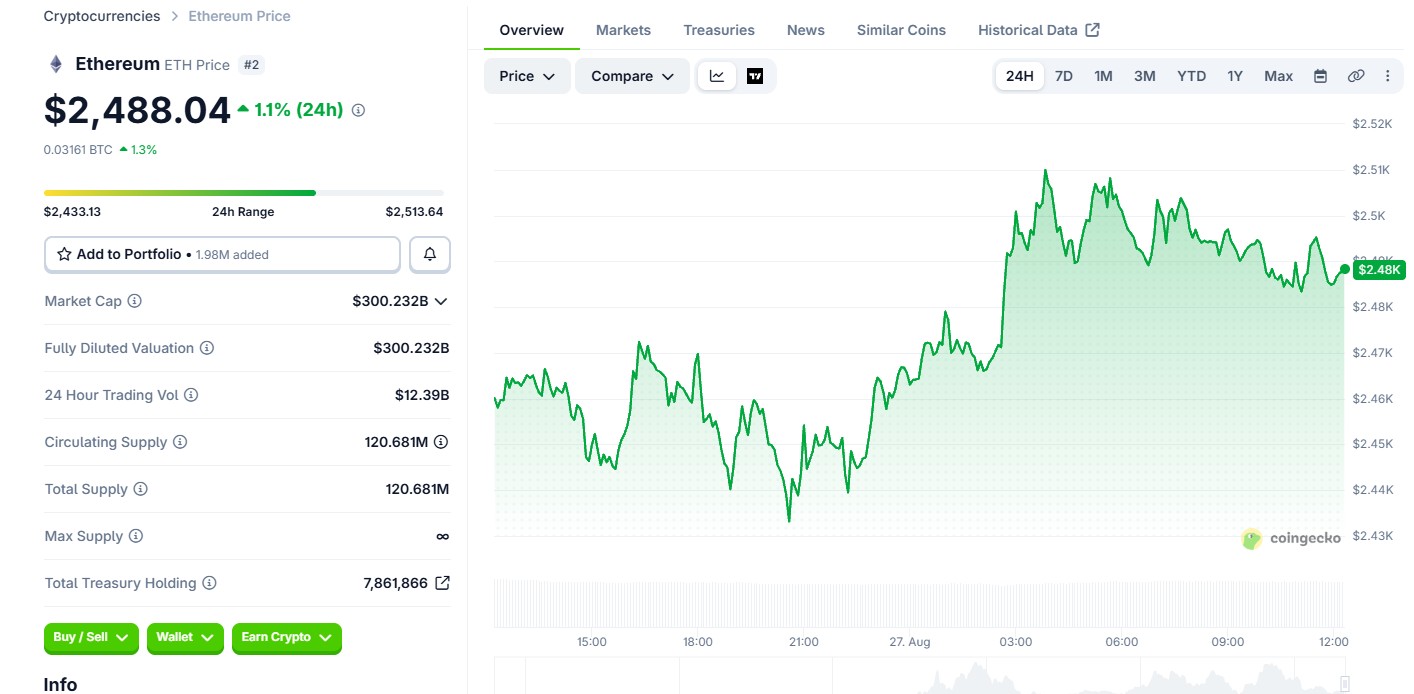Select the Max time range
The height and width of the screenshot is (694, 1414).
point(1278,76)
